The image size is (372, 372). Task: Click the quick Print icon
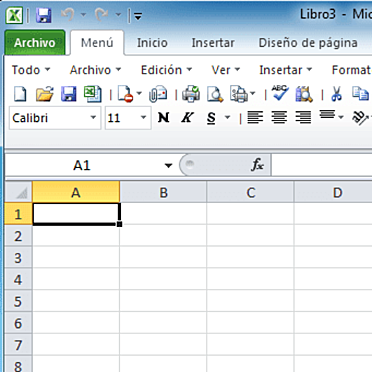point(191,94)
